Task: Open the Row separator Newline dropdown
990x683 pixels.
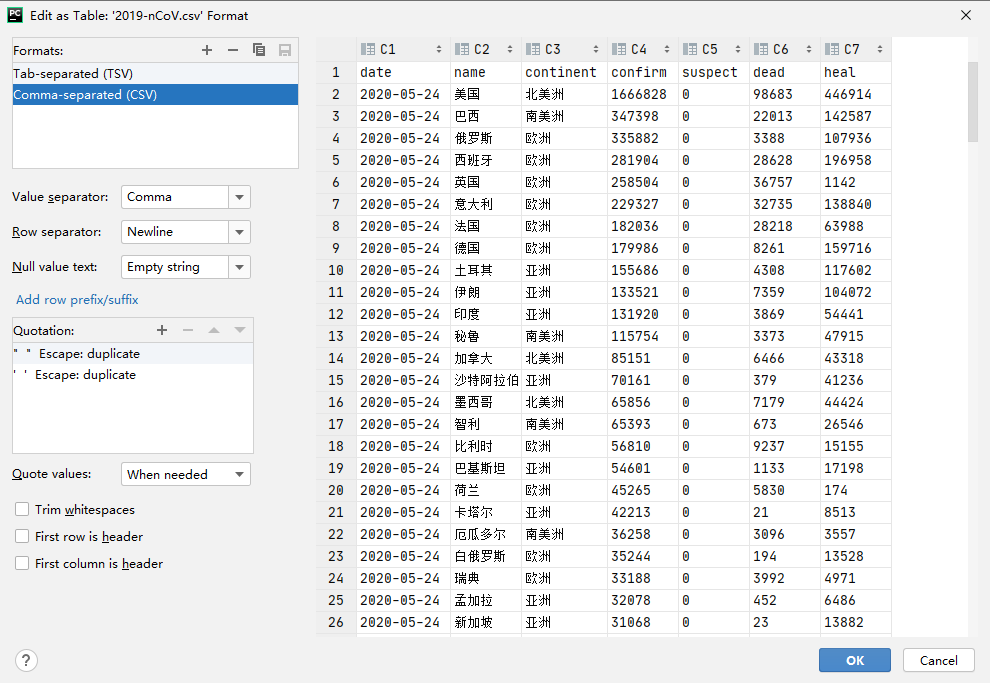Action: click(x=239, y=232)
